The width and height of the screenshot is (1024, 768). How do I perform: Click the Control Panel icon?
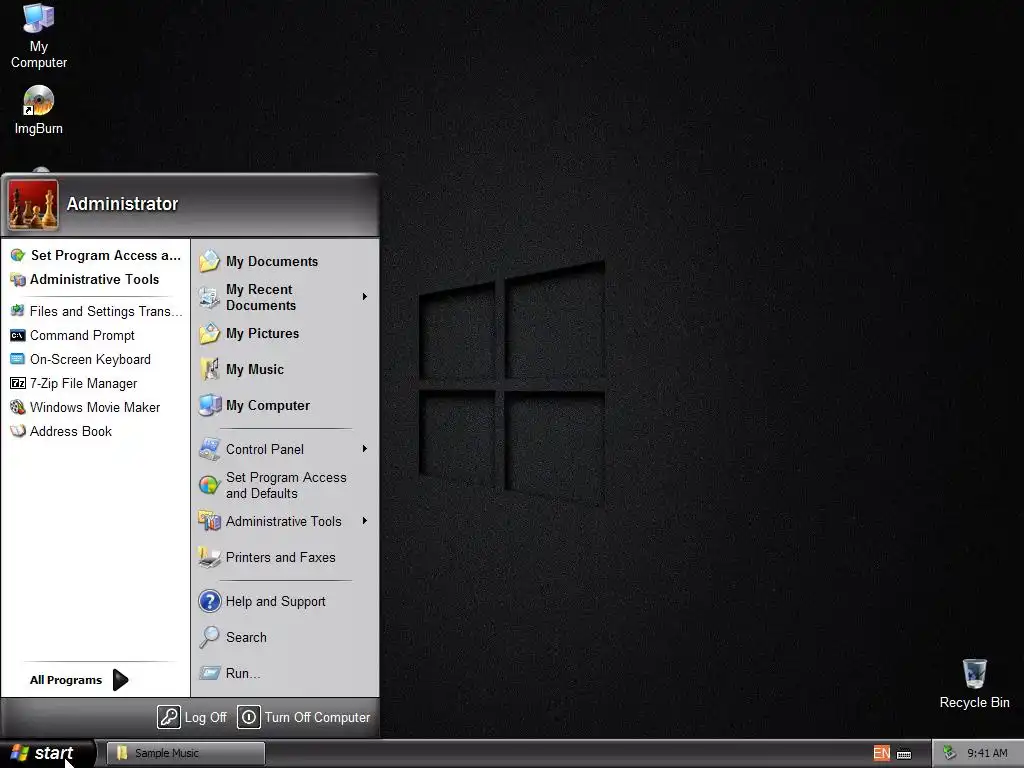coord(210,449)
